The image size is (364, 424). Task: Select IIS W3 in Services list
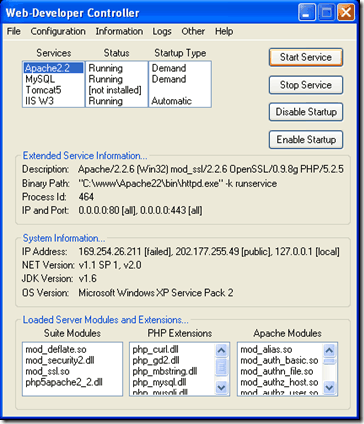coord(53,101)
